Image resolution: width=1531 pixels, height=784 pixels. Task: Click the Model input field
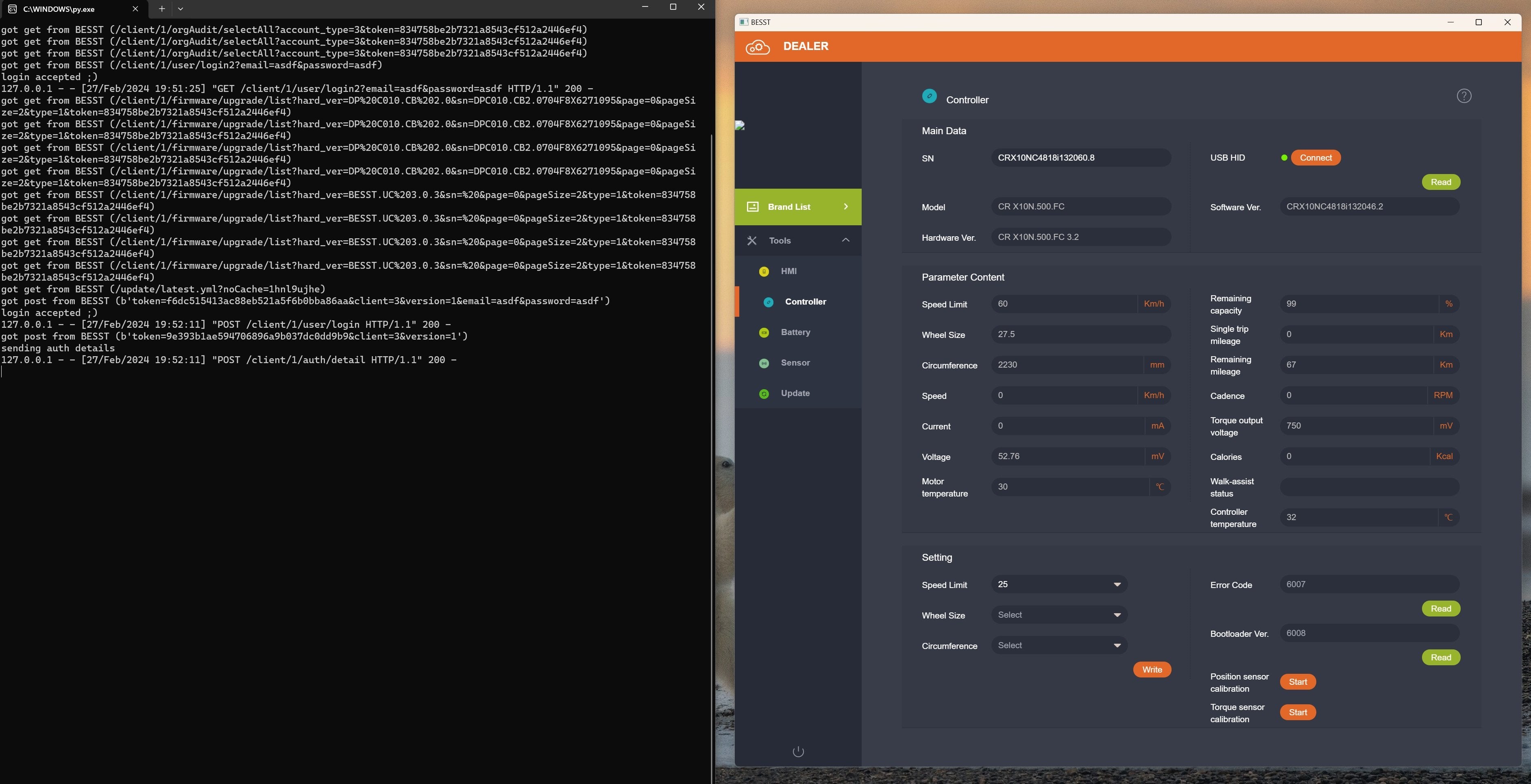pos(1081,206)
